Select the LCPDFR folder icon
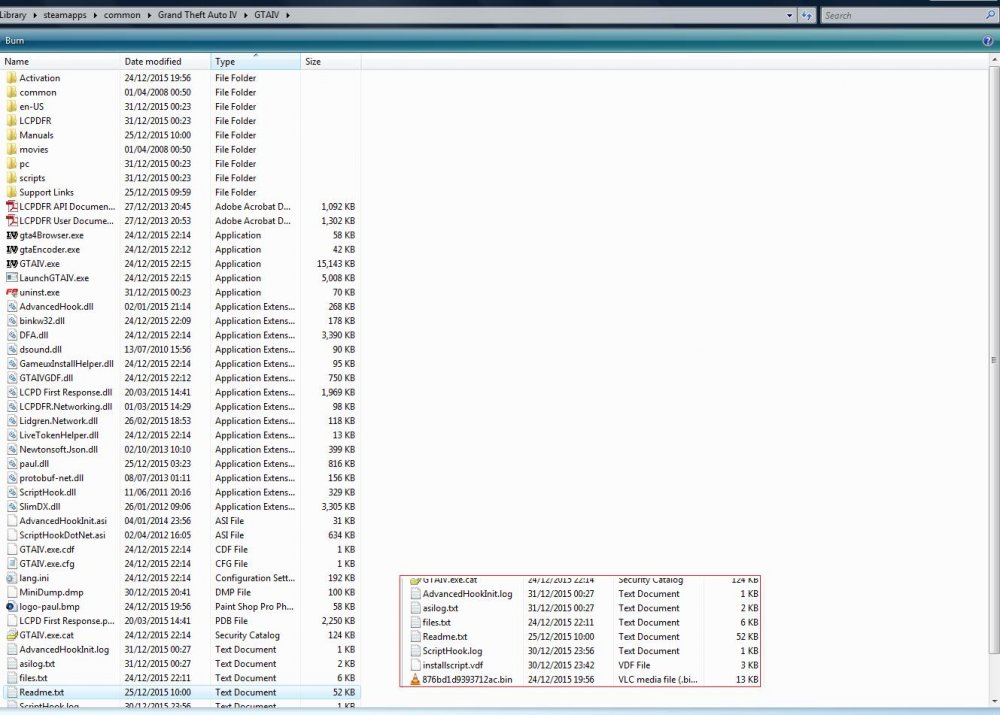 [x=11, y=121]
